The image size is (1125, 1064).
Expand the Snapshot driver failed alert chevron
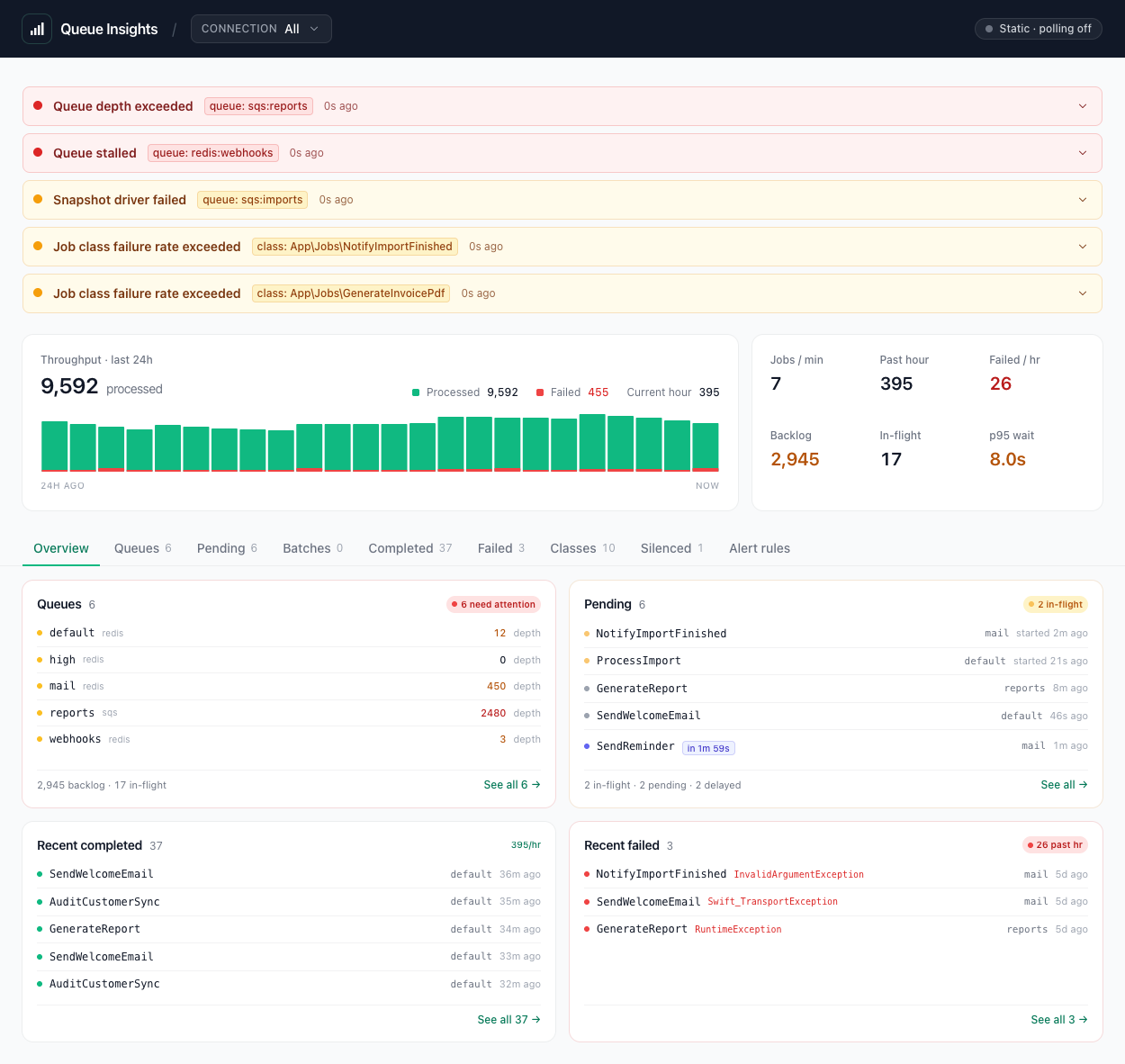pos(1083,200)
